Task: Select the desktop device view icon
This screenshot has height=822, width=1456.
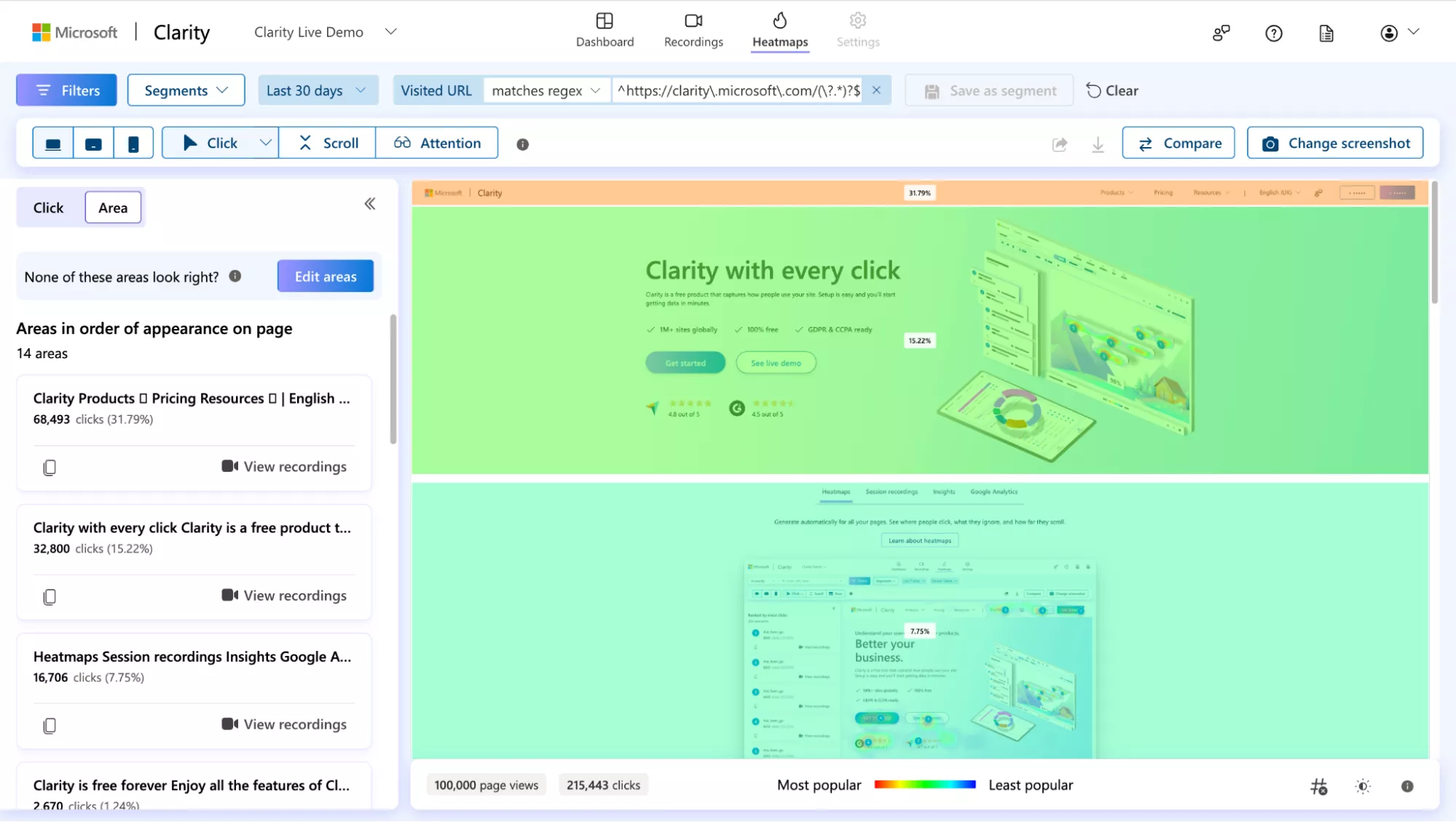Action: (x=52, y=143)
